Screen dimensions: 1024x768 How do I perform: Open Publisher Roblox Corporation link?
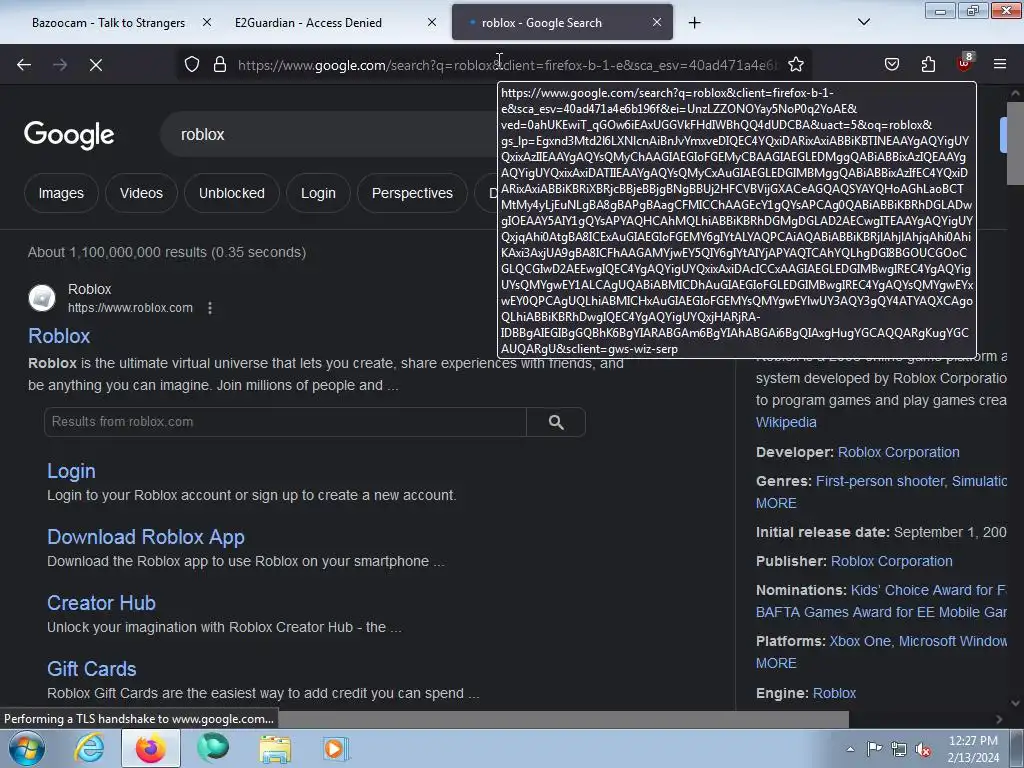point(891,561)
